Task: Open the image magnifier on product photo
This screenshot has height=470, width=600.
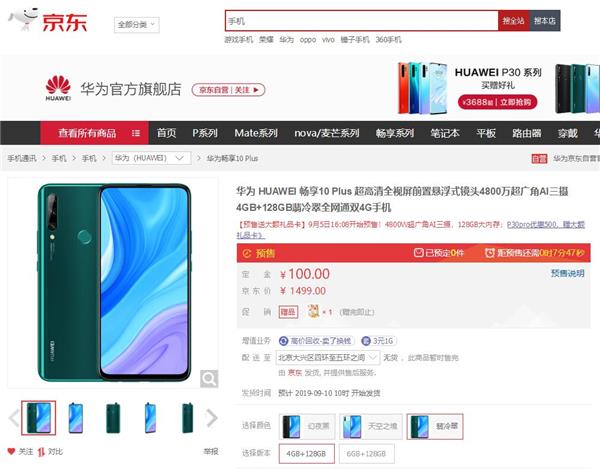Action: [209, 379]
